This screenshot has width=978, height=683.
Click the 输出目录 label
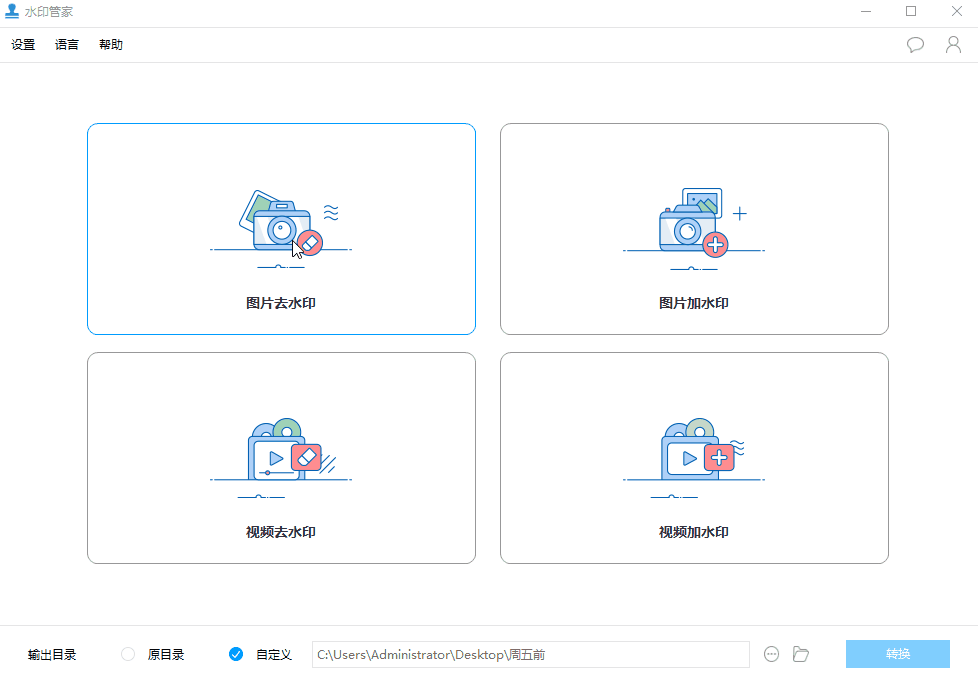(50, 654)
